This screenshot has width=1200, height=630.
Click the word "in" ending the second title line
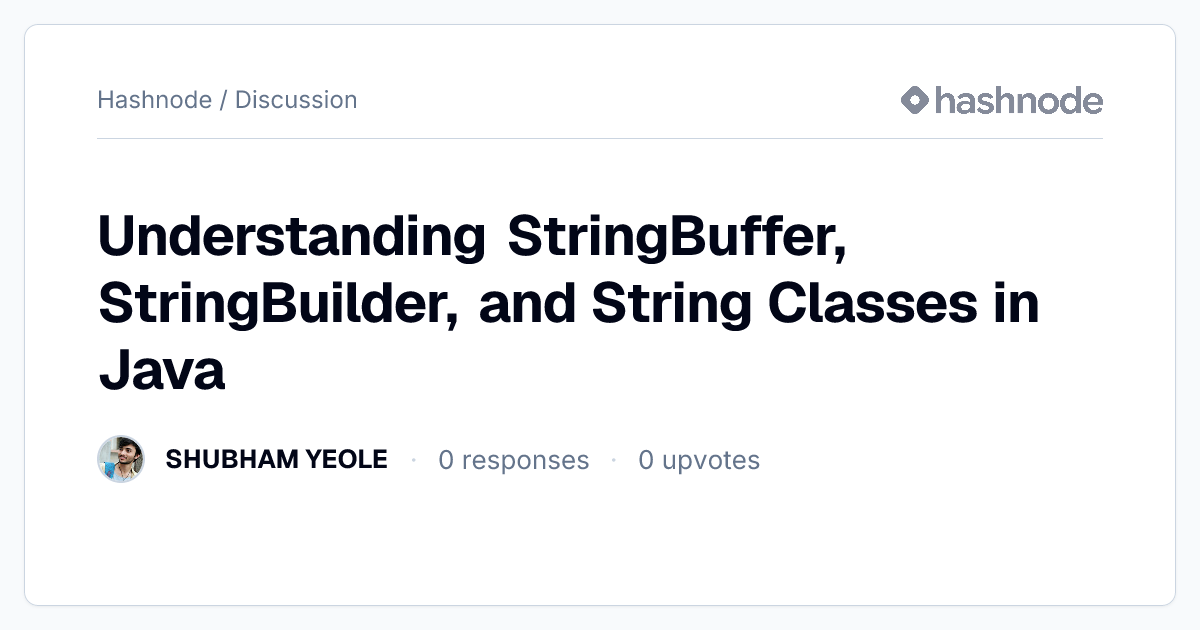coord(1018,304)
